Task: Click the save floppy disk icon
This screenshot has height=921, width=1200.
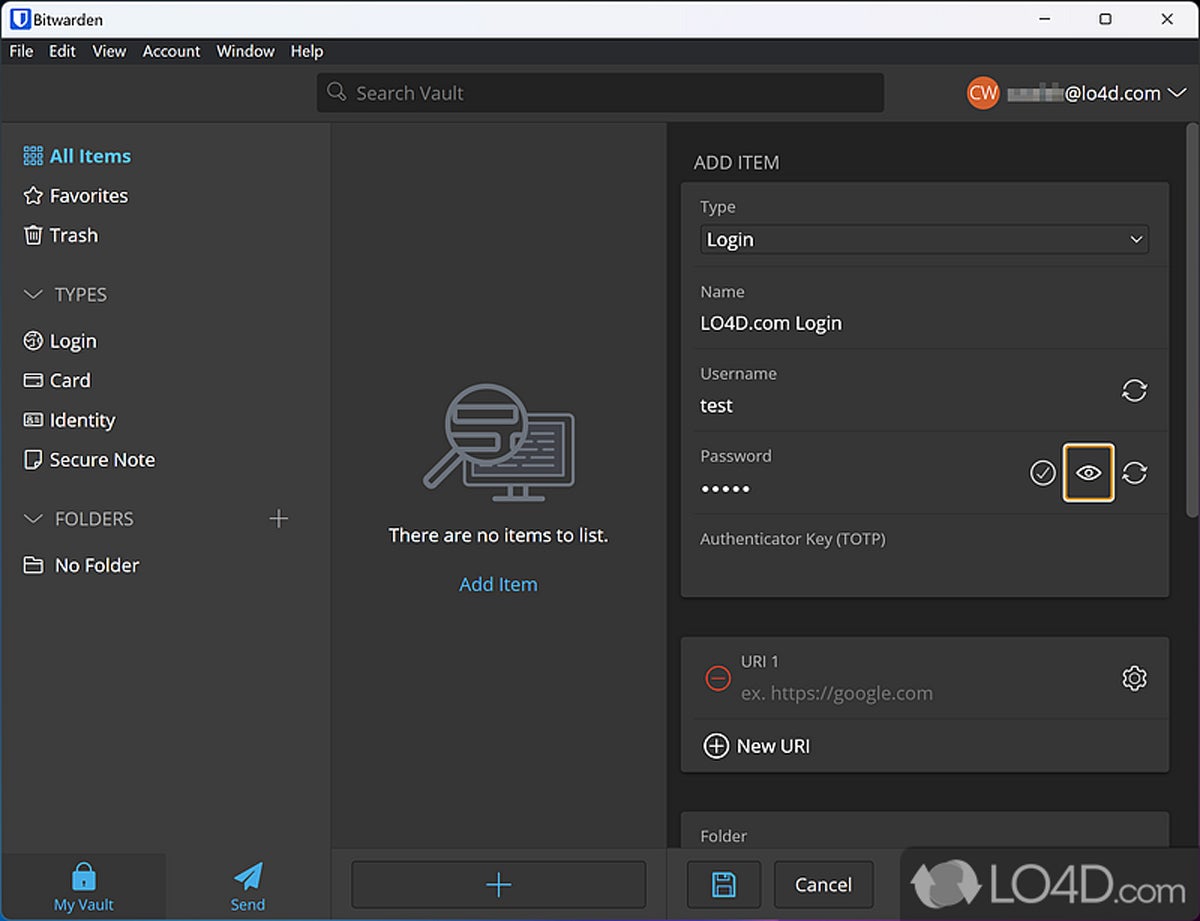Action: [723, 885]
